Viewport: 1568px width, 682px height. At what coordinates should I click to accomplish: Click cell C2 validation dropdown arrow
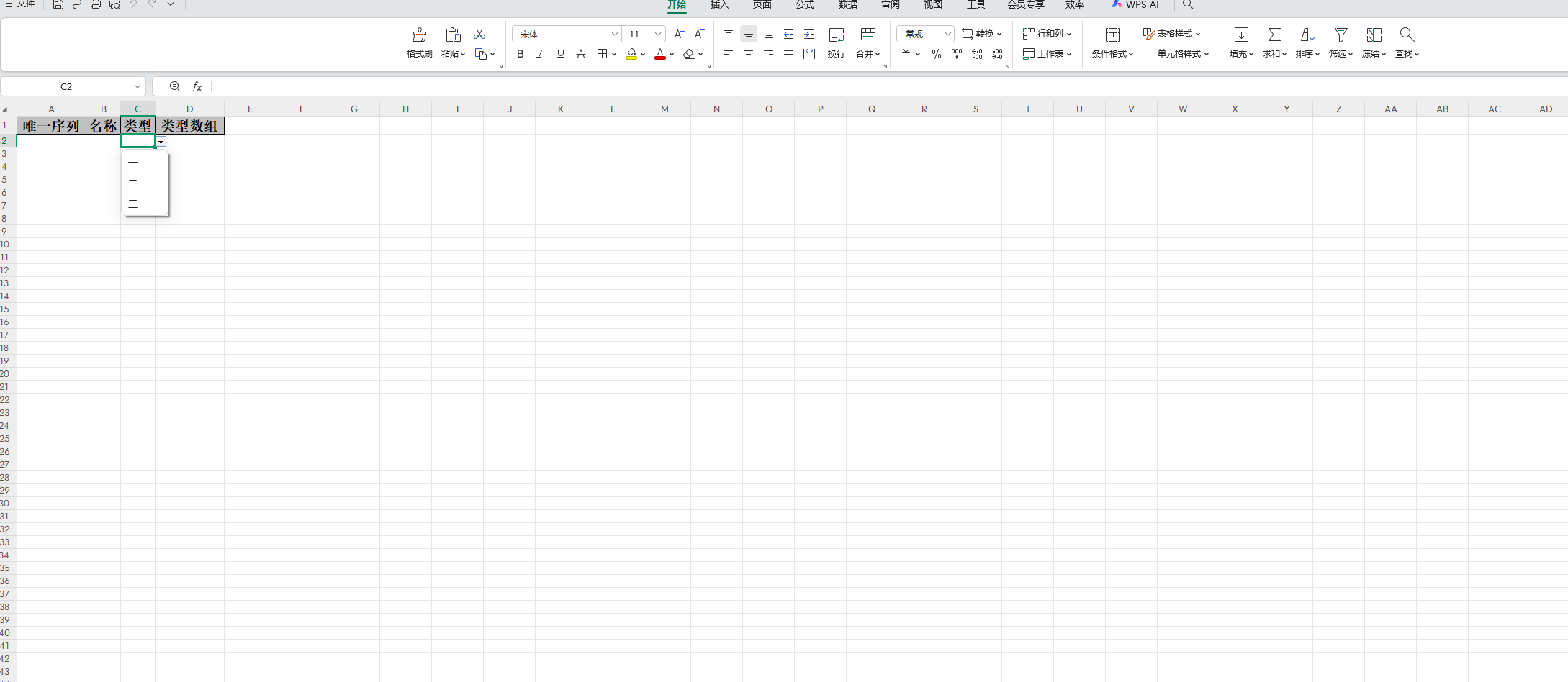tap(161, 142)
